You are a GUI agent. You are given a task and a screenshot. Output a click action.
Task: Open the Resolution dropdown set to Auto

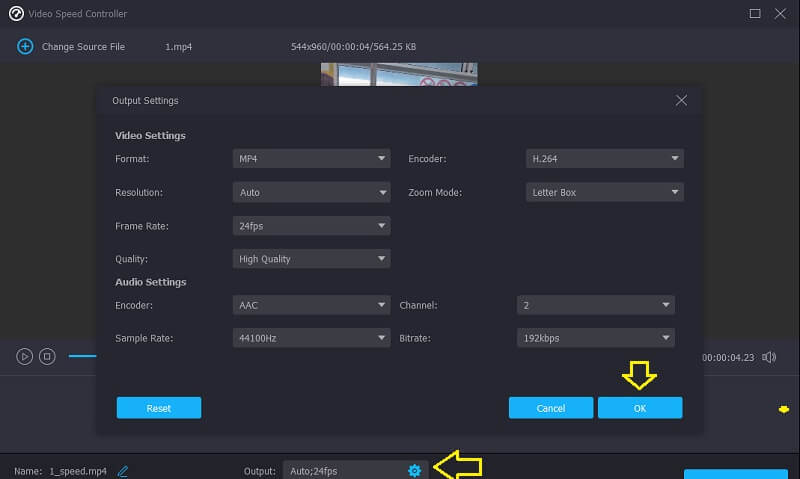click(x=310, y=192)
